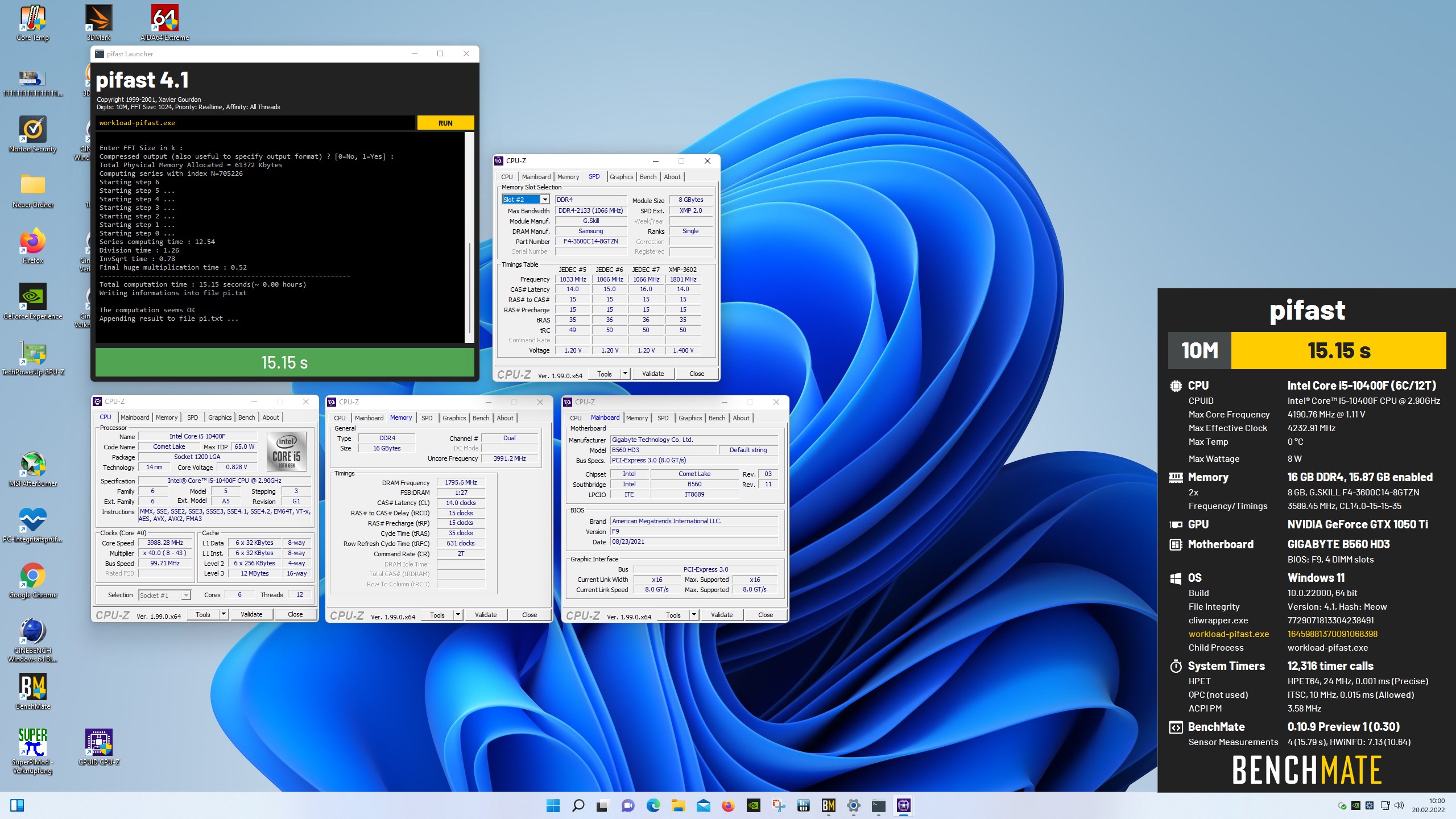Open File Explorer from taskbar
The image size is (1456, 819).
pyautogui.click(x=678, y=805)
